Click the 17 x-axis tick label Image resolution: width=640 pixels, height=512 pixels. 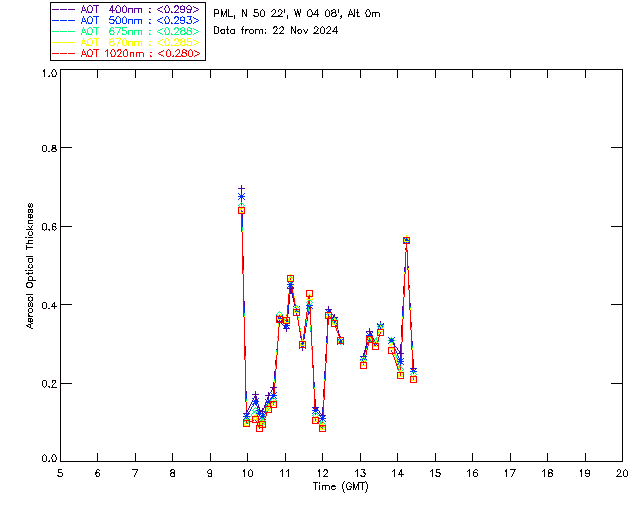[x=510, y=473]
